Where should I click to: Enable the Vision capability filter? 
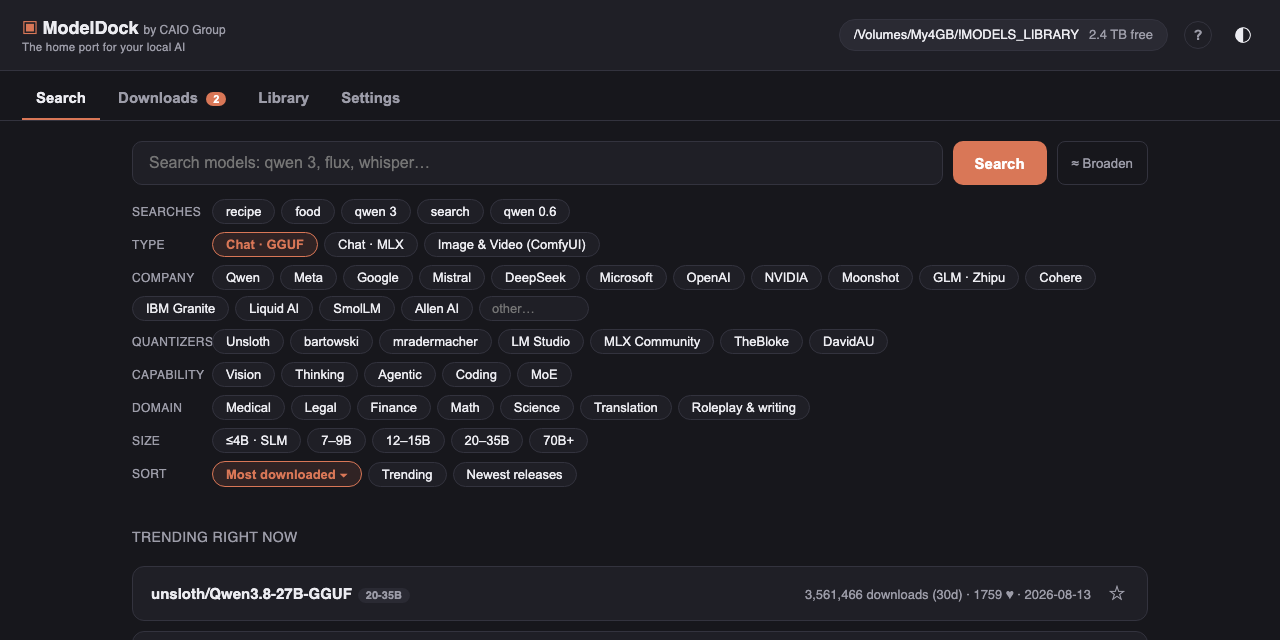point(243,374)
